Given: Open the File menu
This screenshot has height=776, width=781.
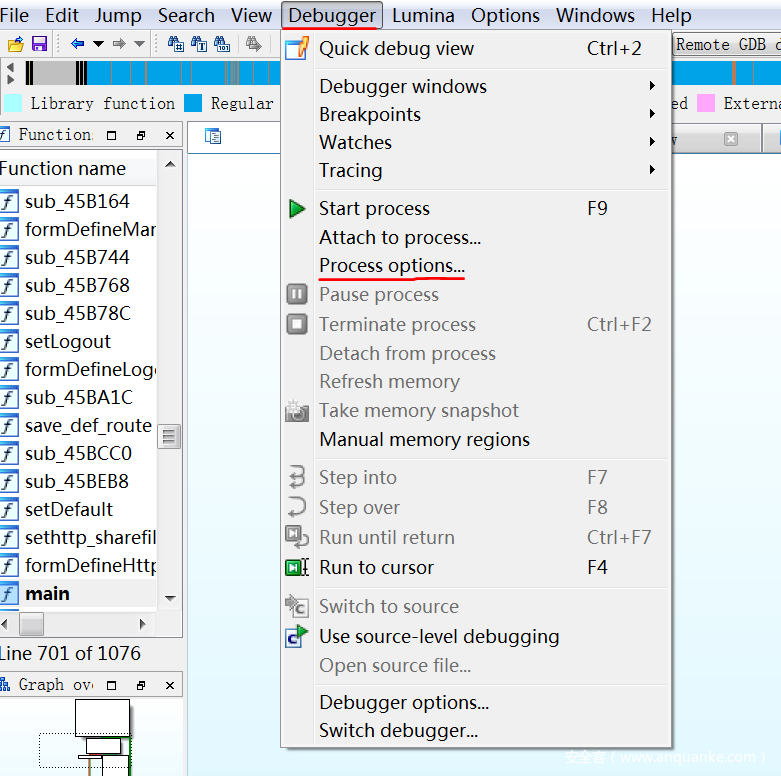Looking at the screenshot, I should point(14,15).
